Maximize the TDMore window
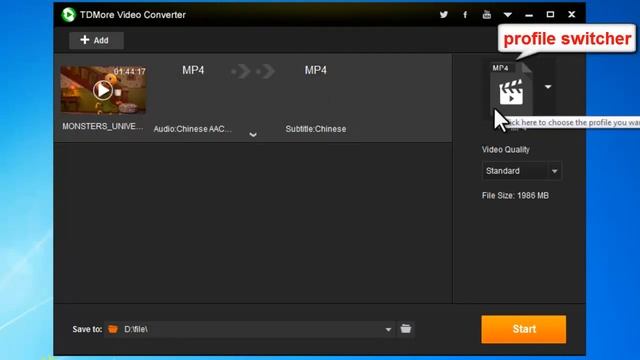Screen dimensions: 640x360 tap(550, 15)
